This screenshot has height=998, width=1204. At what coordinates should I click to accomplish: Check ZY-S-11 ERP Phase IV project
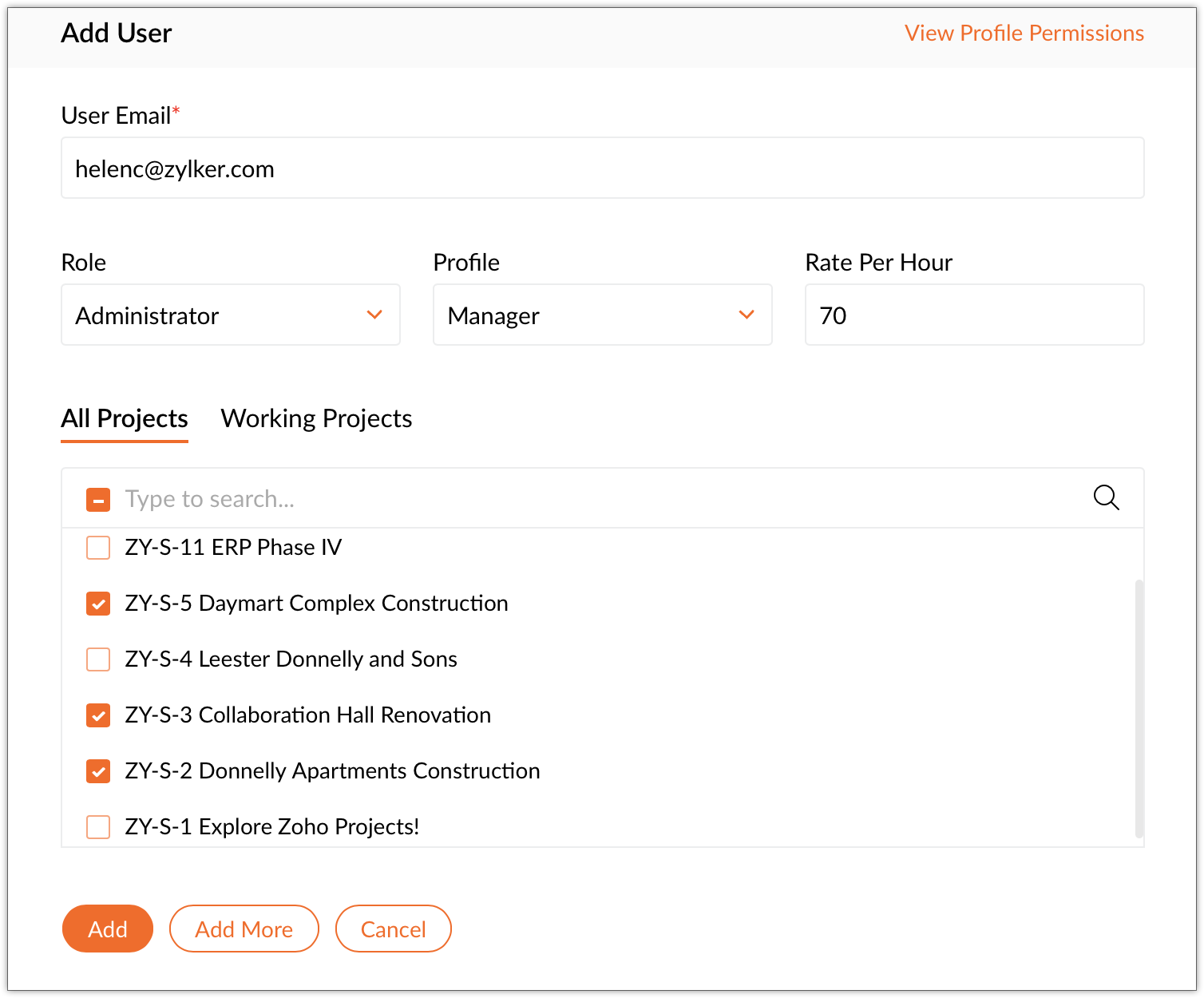tap(98, 548)
